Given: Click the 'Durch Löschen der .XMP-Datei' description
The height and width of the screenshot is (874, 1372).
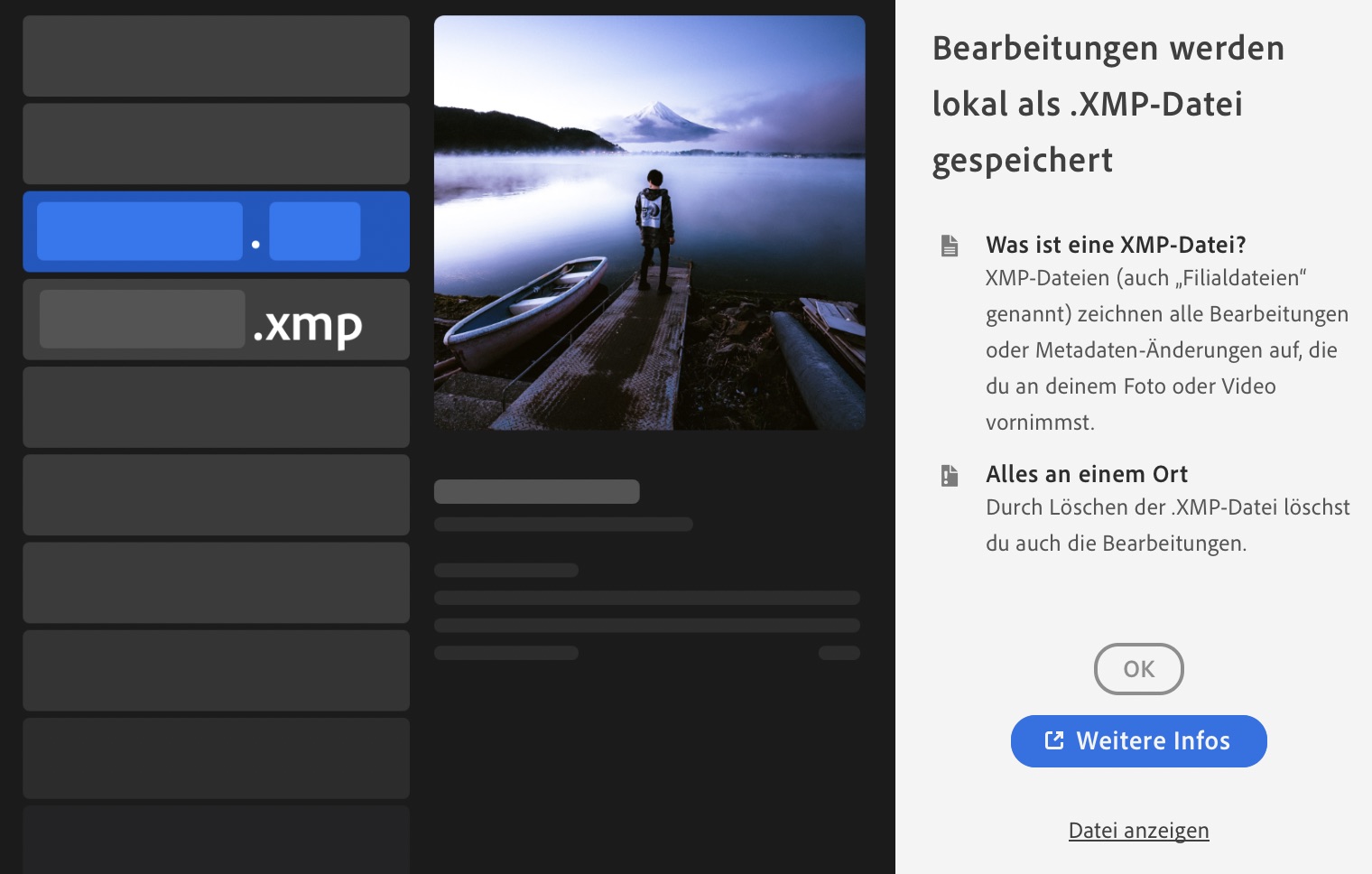Looking at the screenshot, I should (x=1168, y=525).
